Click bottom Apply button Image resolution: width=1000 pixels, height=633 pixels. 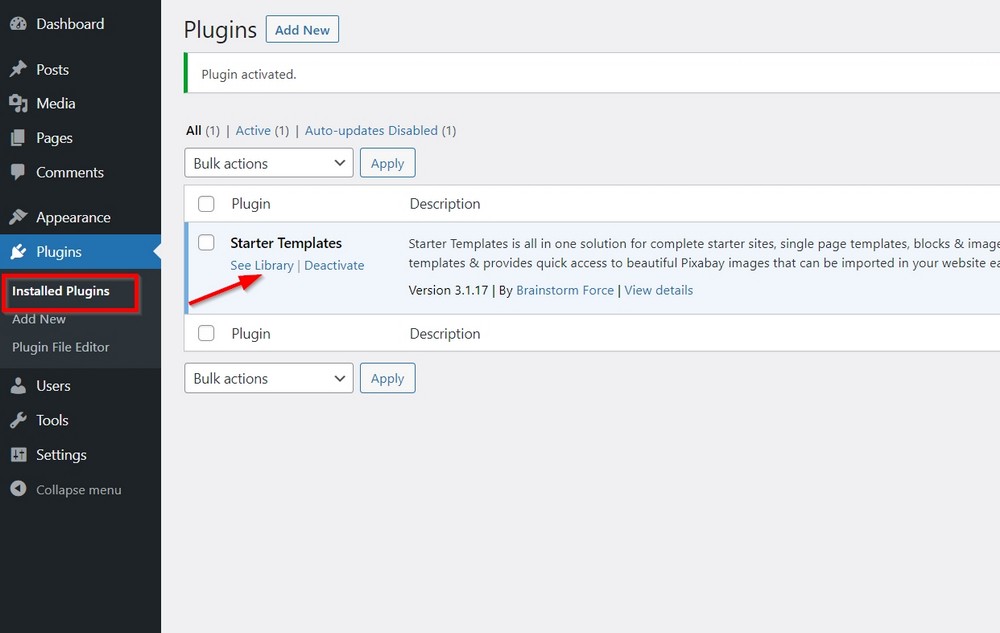(387, 378)
